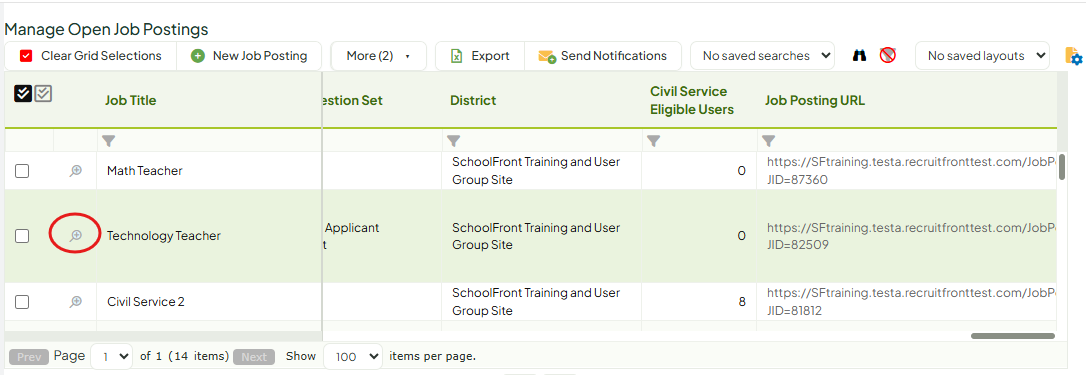Open the Math Teacher URL with JID=87360
The image size is (1086, 375).
911,171
